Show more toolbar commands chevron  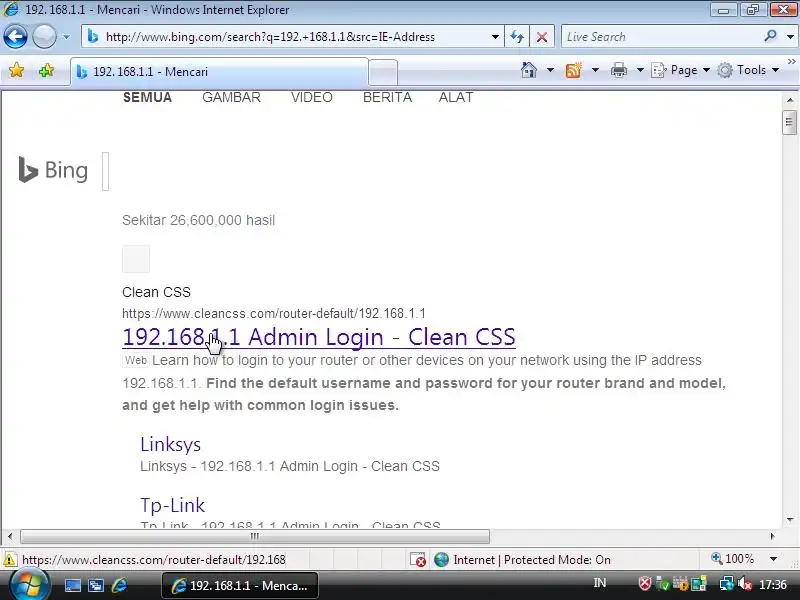[x=791, y=62]
